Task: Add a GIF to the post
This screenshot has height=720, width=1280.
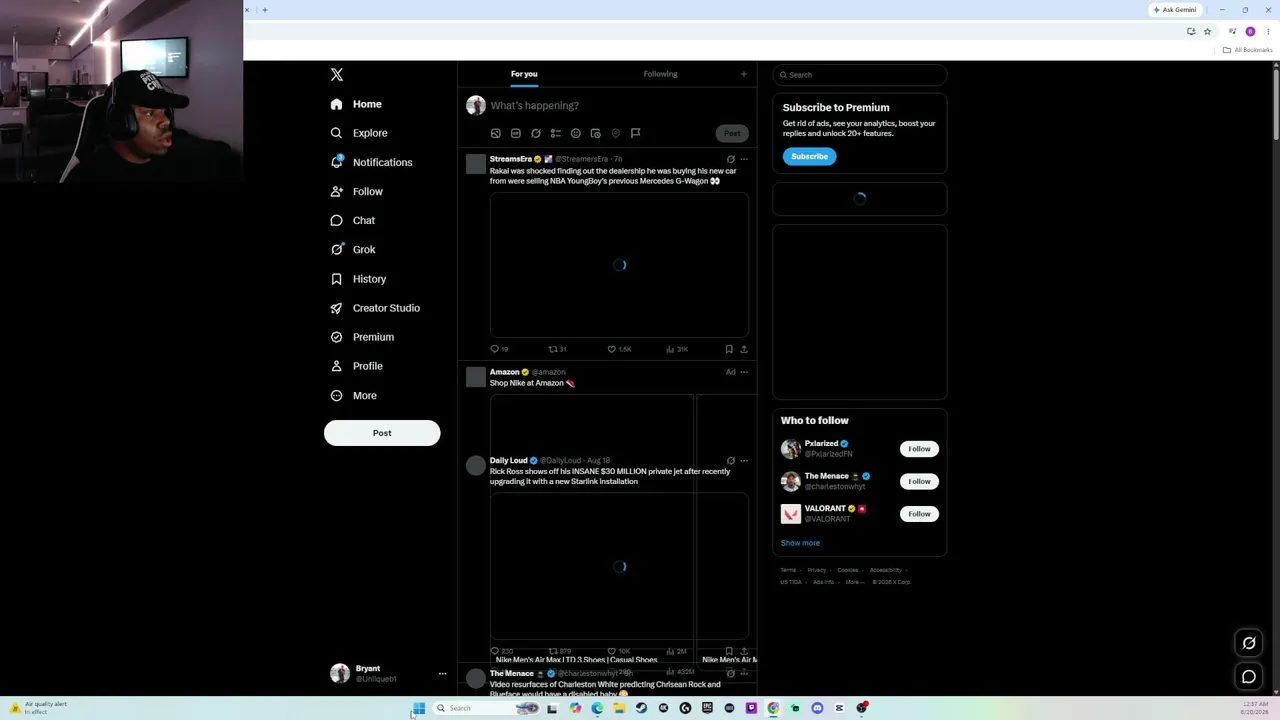Action: (x=516, y=133)
